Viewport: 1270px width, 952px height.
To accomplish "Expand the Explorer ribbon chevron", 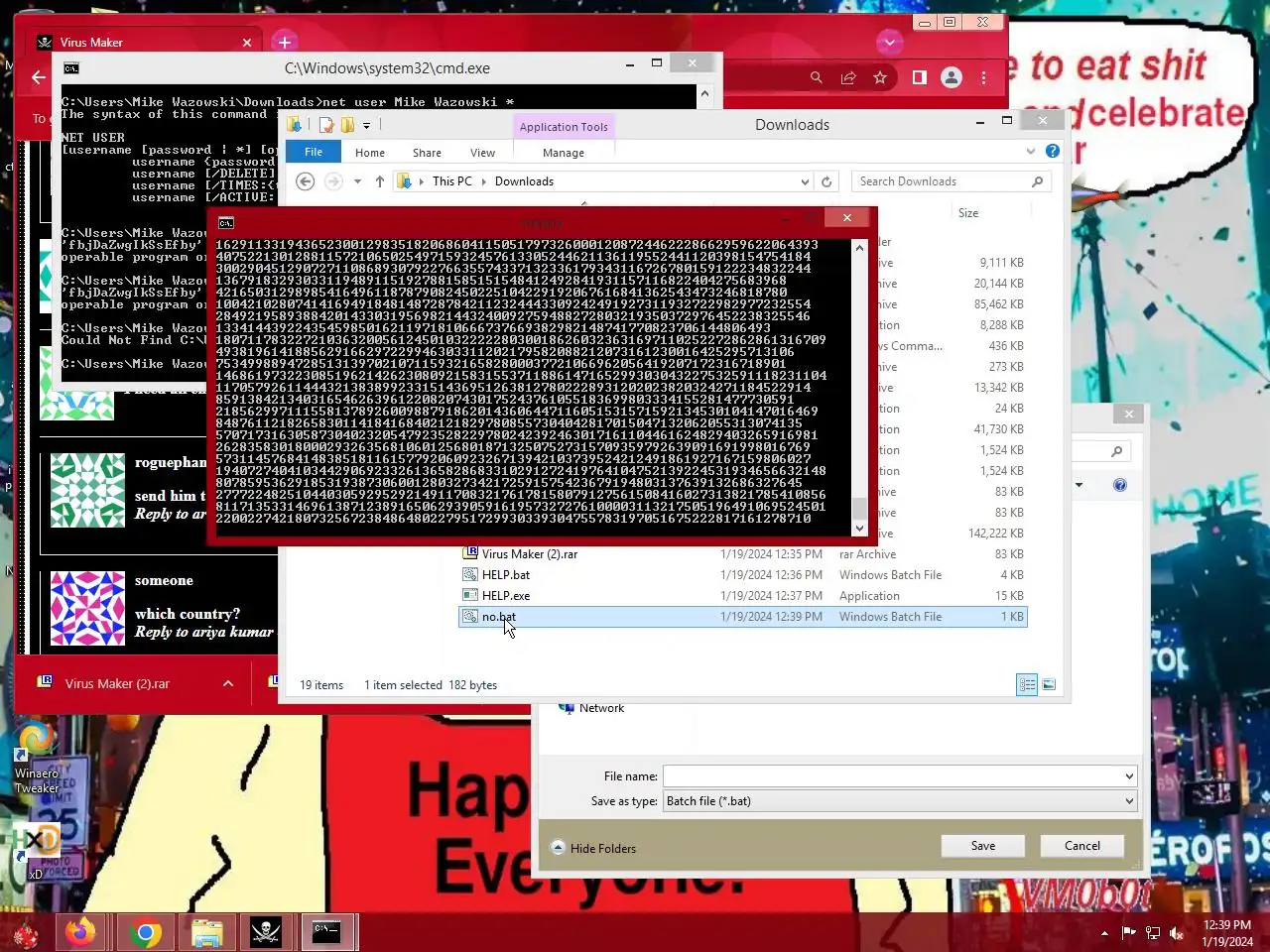I will [x=1030, y=151].
